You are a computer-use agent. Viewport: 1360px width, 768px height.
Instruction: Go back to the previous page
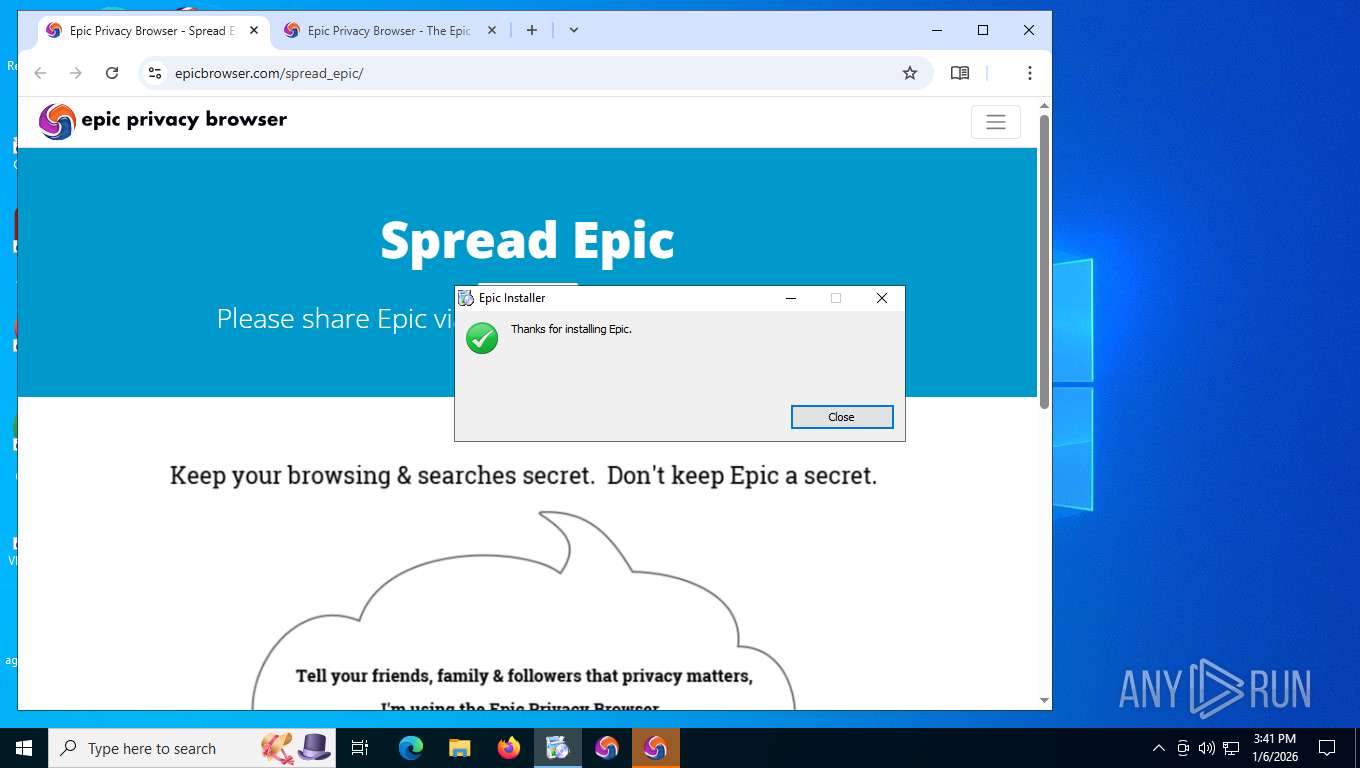40,73
